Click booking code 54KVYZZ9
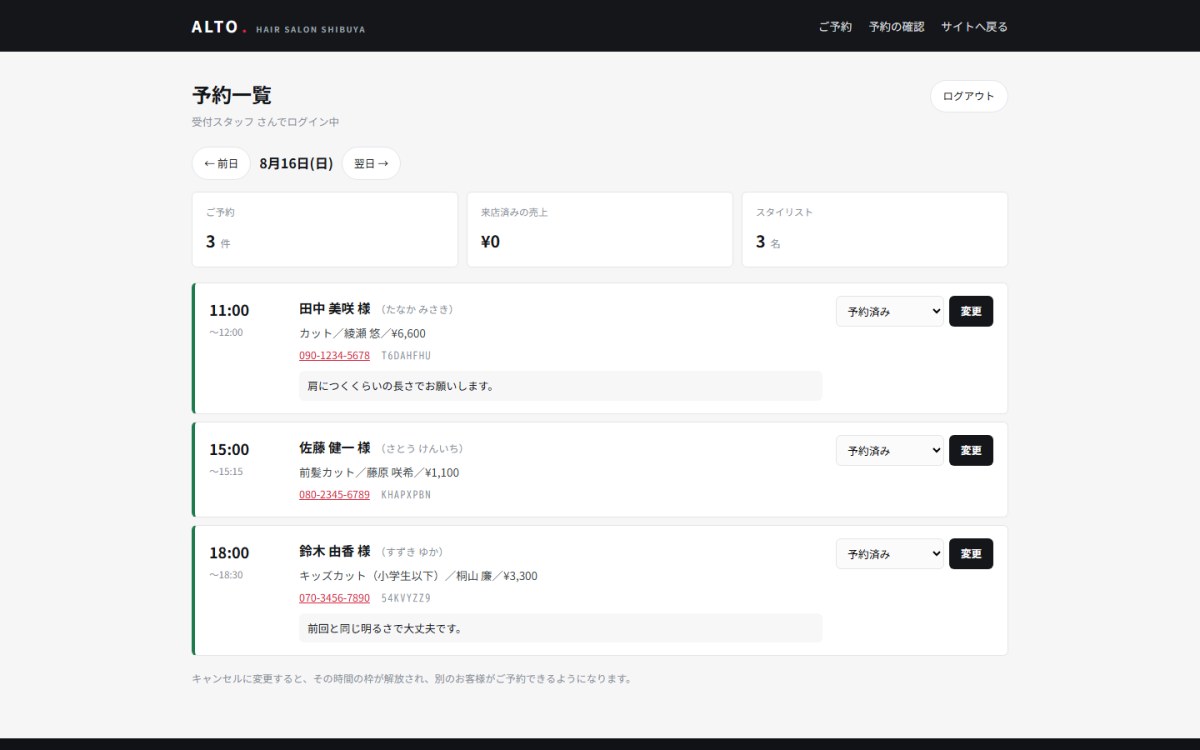Viewport: 1200px width, 750px height. [x=406, y=598]
